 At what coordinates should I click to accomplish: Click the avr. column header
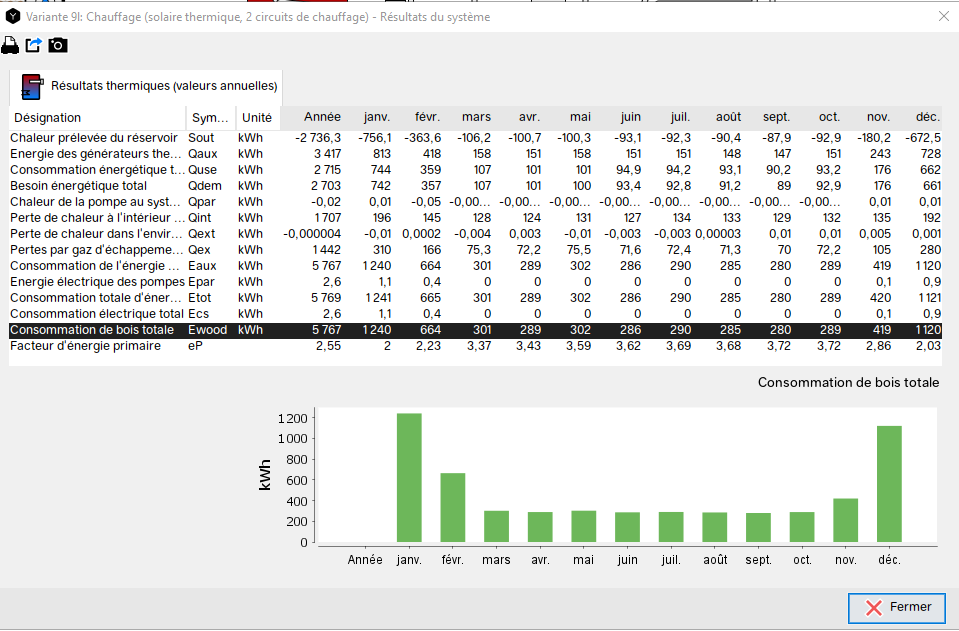click(x=519, y=117)
